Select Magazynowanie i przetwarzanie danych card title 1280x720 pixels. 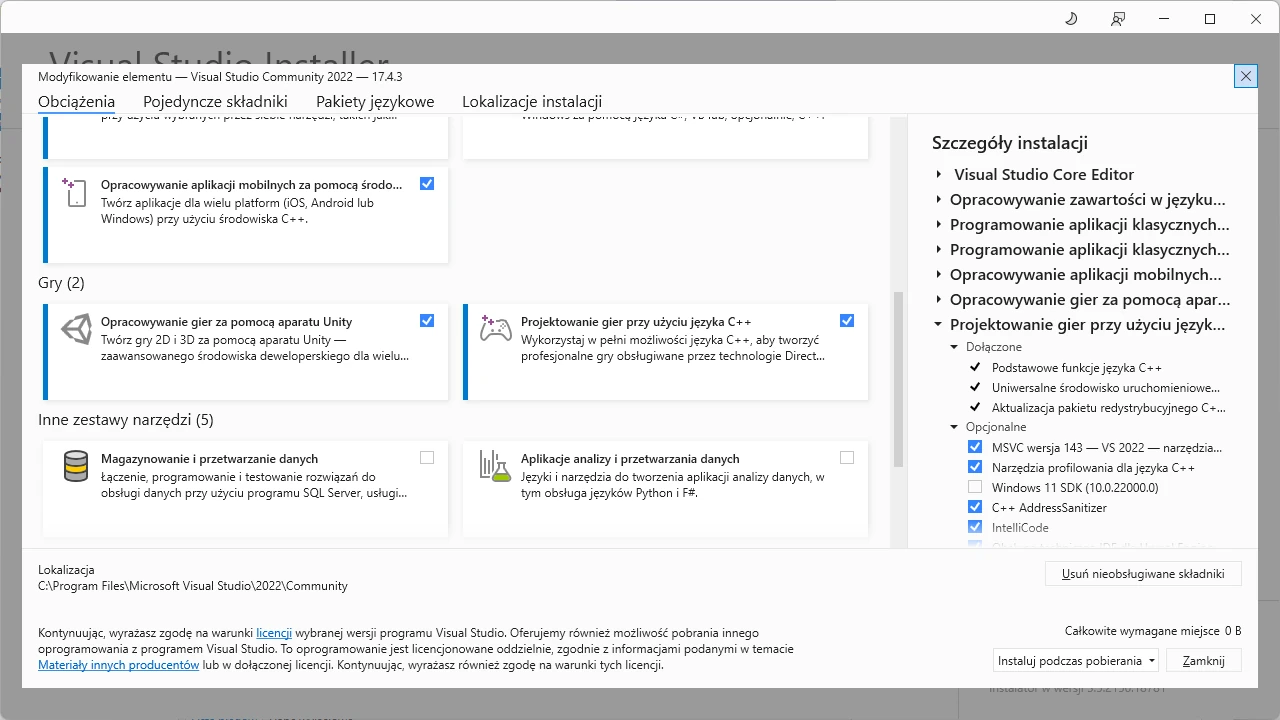(x=209, y=459)
